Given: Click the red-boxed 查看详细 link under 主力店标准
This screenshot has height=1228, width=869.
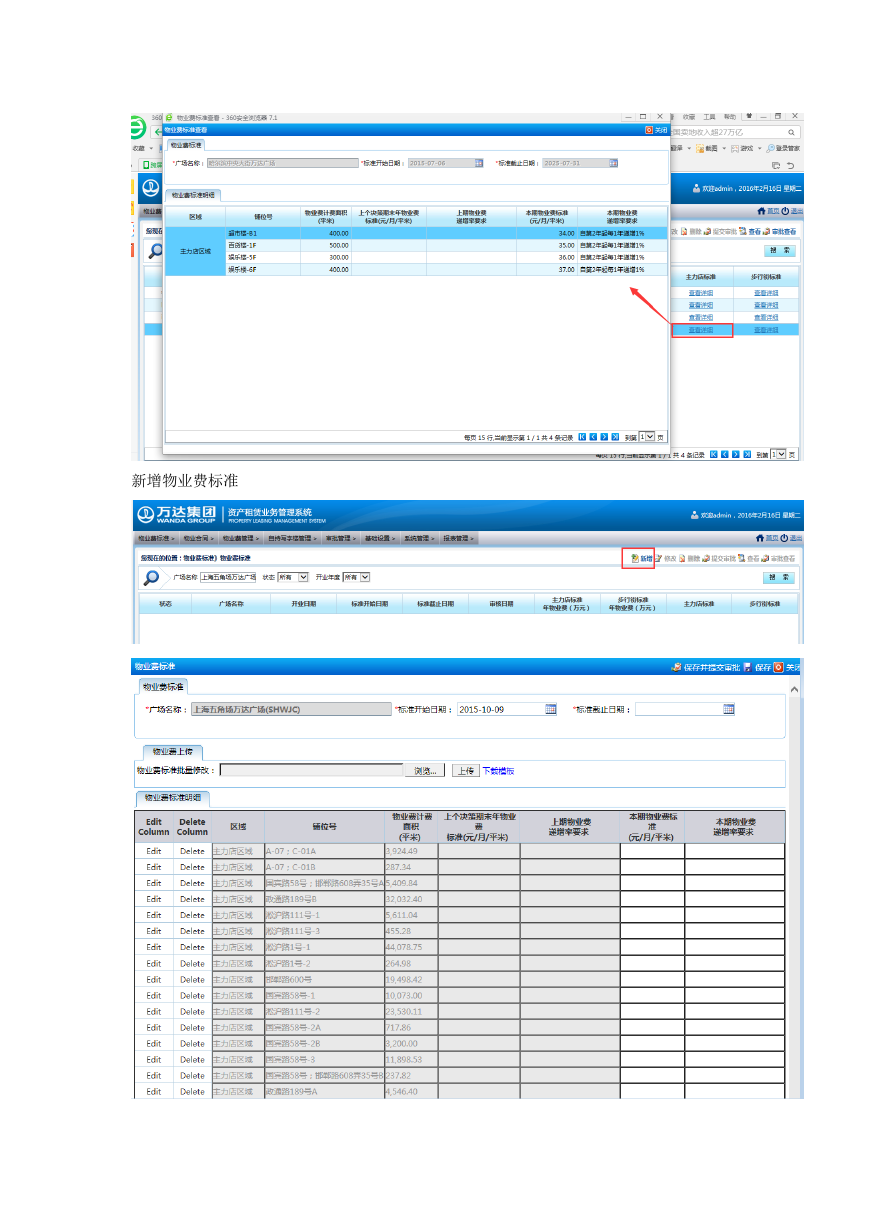Looking at the screenshot, I should pos(702,329).
